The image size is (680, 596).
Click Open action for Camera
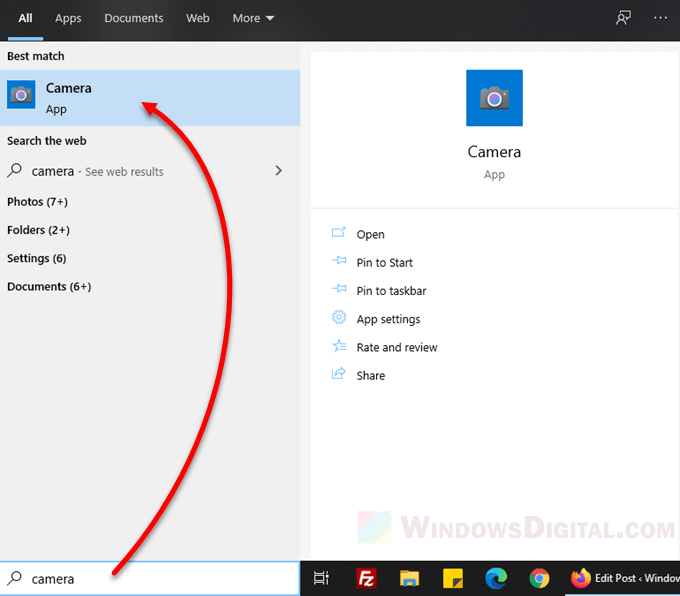(370, 234)
